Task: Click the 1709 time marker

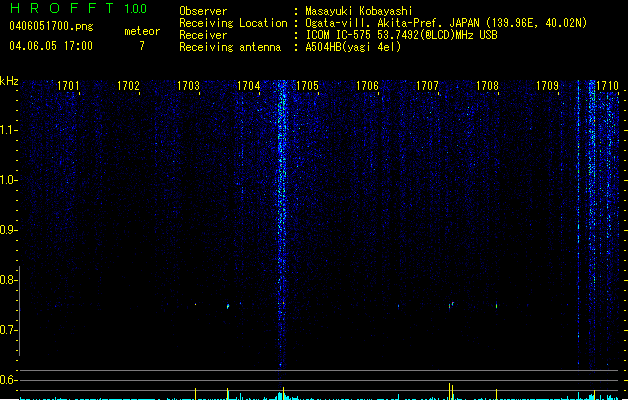Action: click(x=547, y=86)
